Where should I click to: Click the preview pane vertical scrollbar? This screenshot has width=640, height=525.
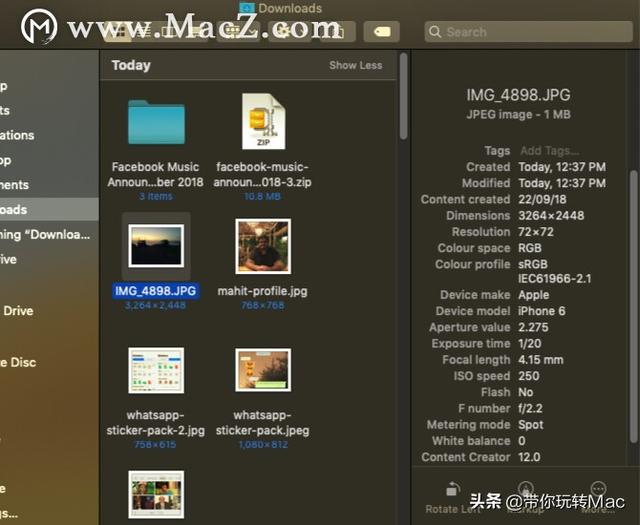[633, 306]
